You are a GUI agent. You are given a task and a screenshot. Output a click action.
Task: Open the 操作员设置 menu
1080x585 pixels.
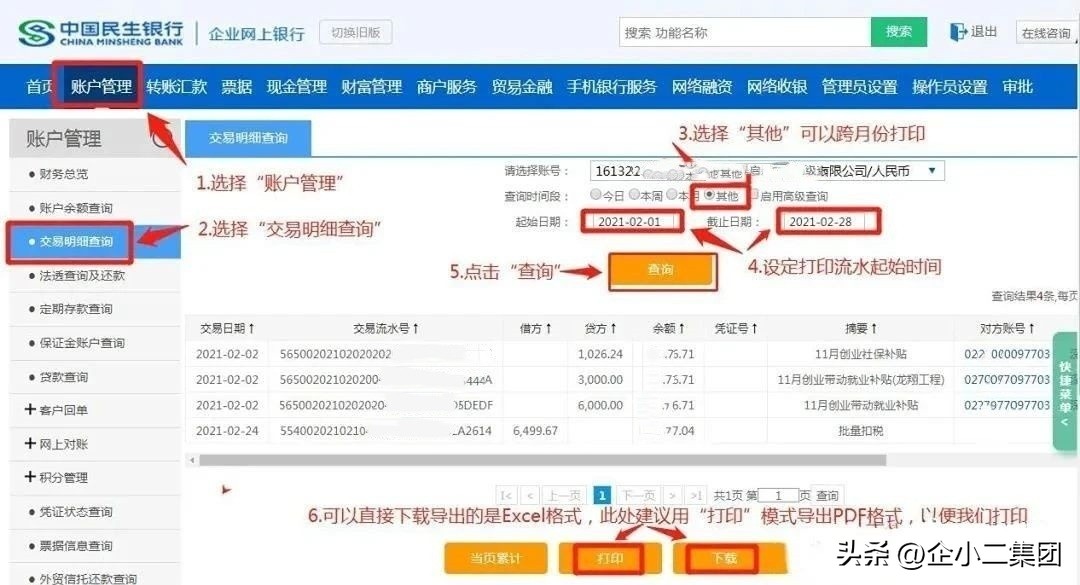tap(950, 87)
